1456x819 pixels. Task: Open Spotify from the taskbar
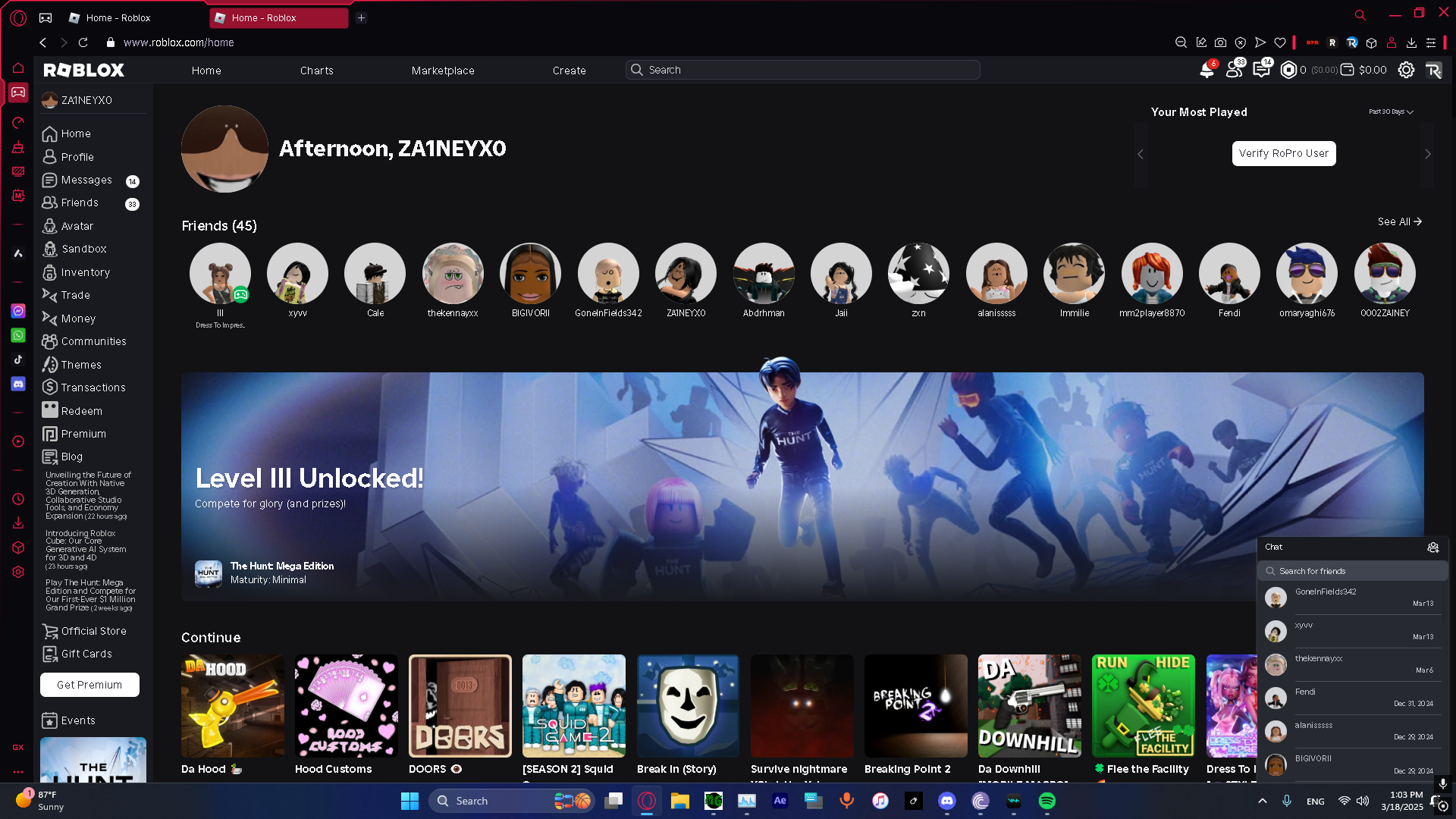[1046, 801]
